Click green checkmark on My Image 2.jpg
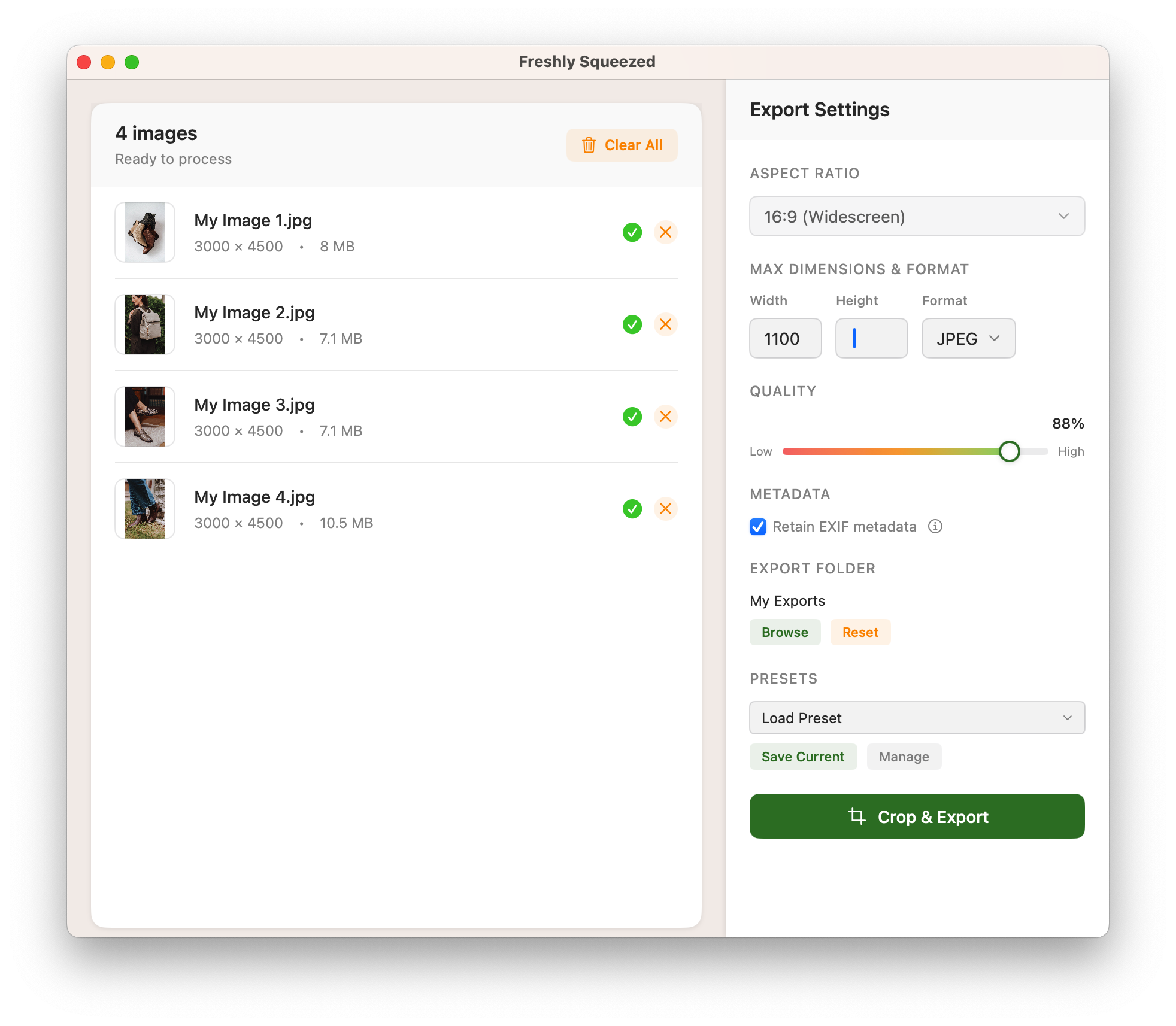Viewport: 1176px width, 1026px height. click(x=632, y=324)
